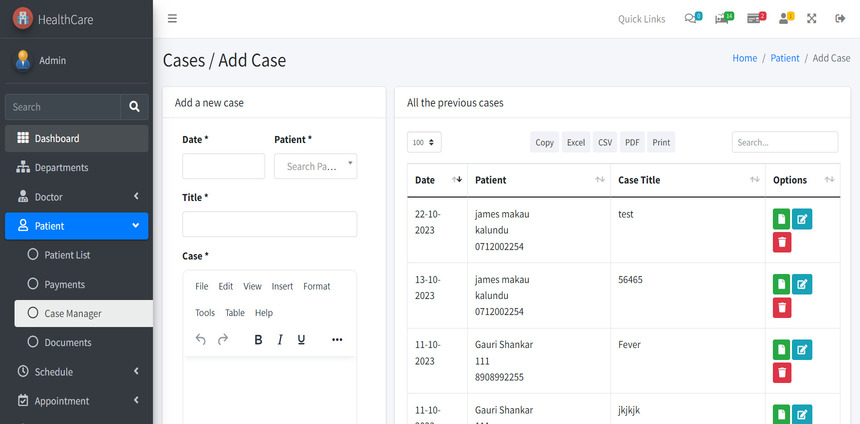
Task: Click the fullscreen expand icon
Action: click(812, 19)
